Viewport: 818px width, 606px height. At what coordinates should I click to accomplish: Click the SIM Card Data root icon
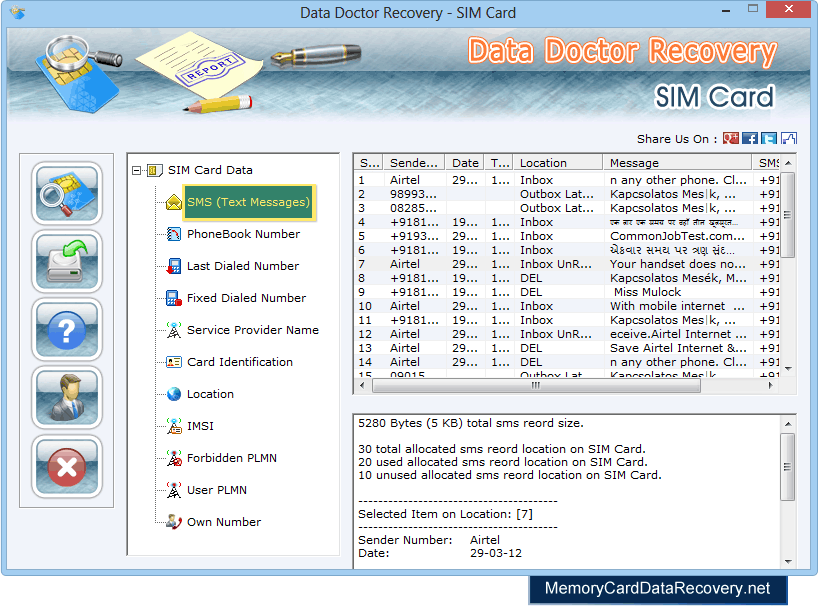pyautogui.click(x=154, y=170)
